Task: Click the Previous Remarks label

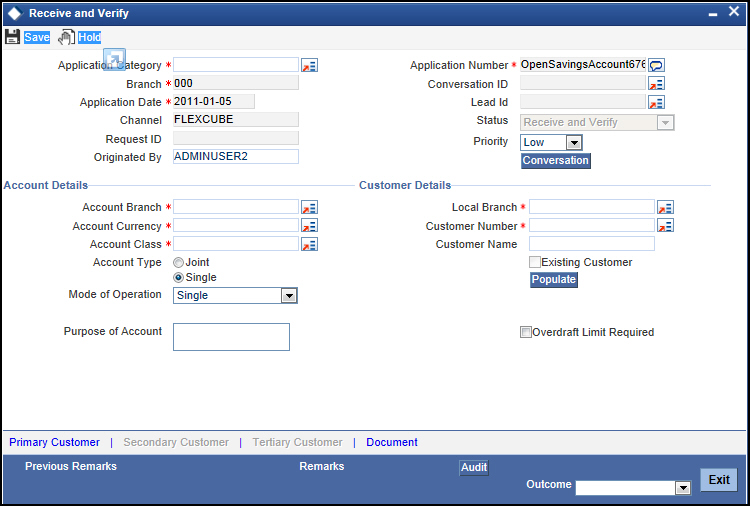Action: coord(71,466)
